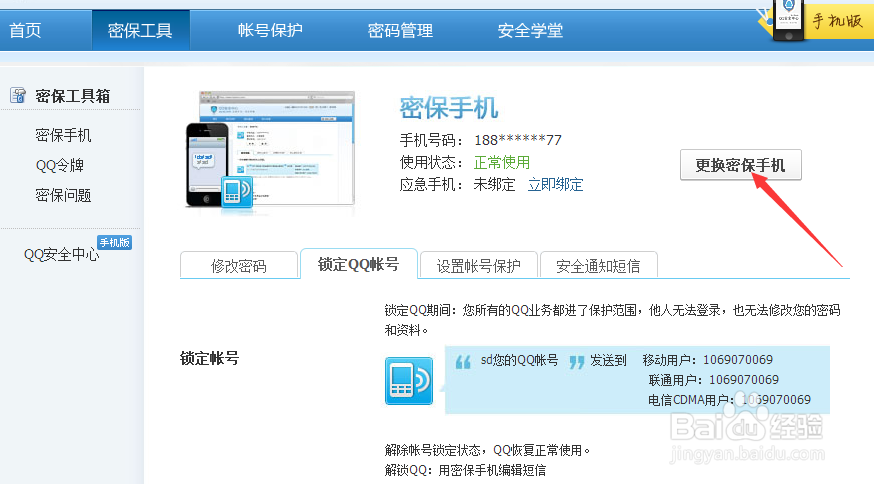Open the 密码管理 navigation item
Screen dimensions: 874x484
(400, 30)
